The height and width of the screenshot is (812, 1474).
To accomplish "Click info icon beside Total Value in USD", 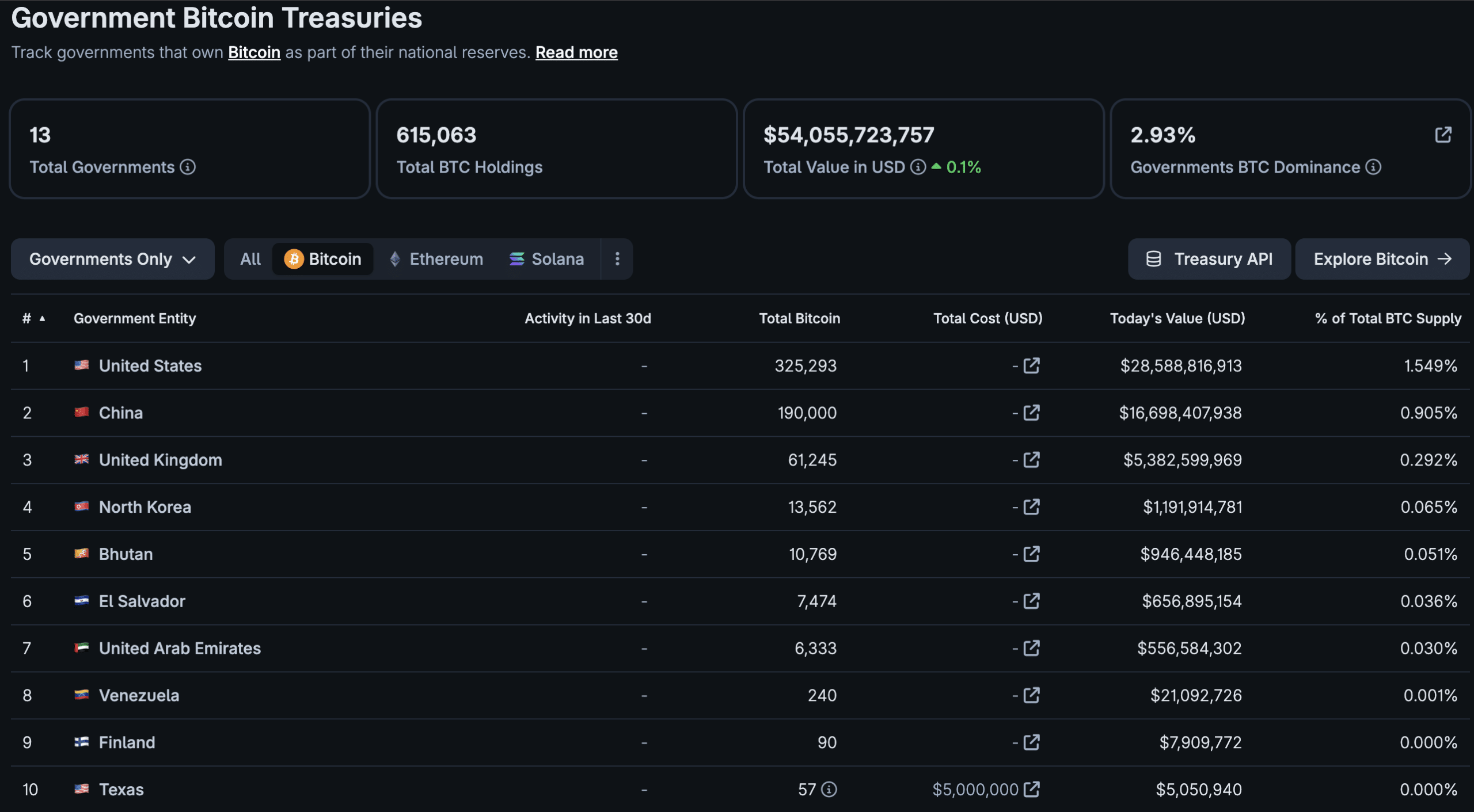I will 918,167.
